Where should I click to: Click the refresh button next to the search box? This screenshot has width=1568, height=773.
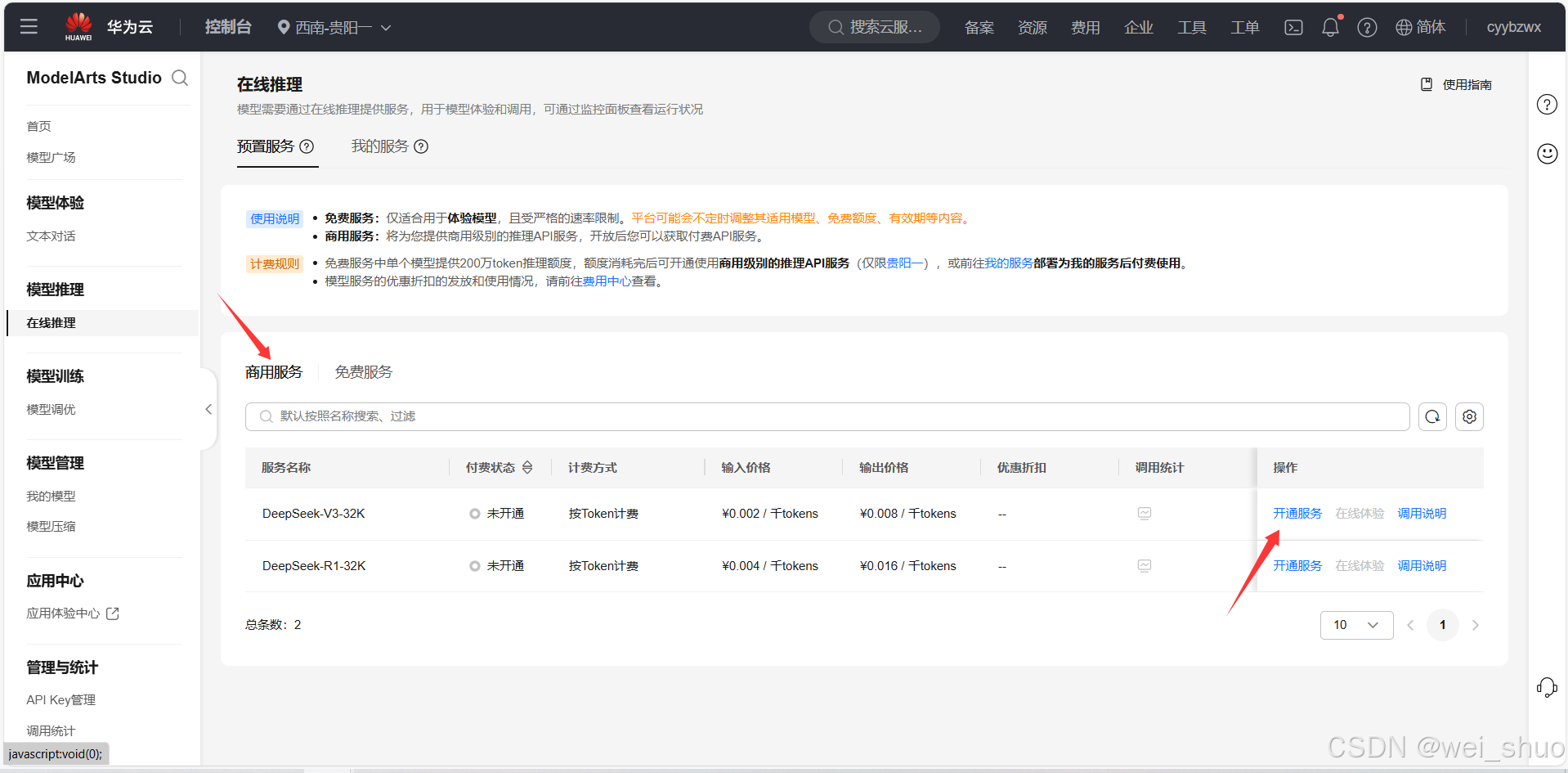[1432, 416]
